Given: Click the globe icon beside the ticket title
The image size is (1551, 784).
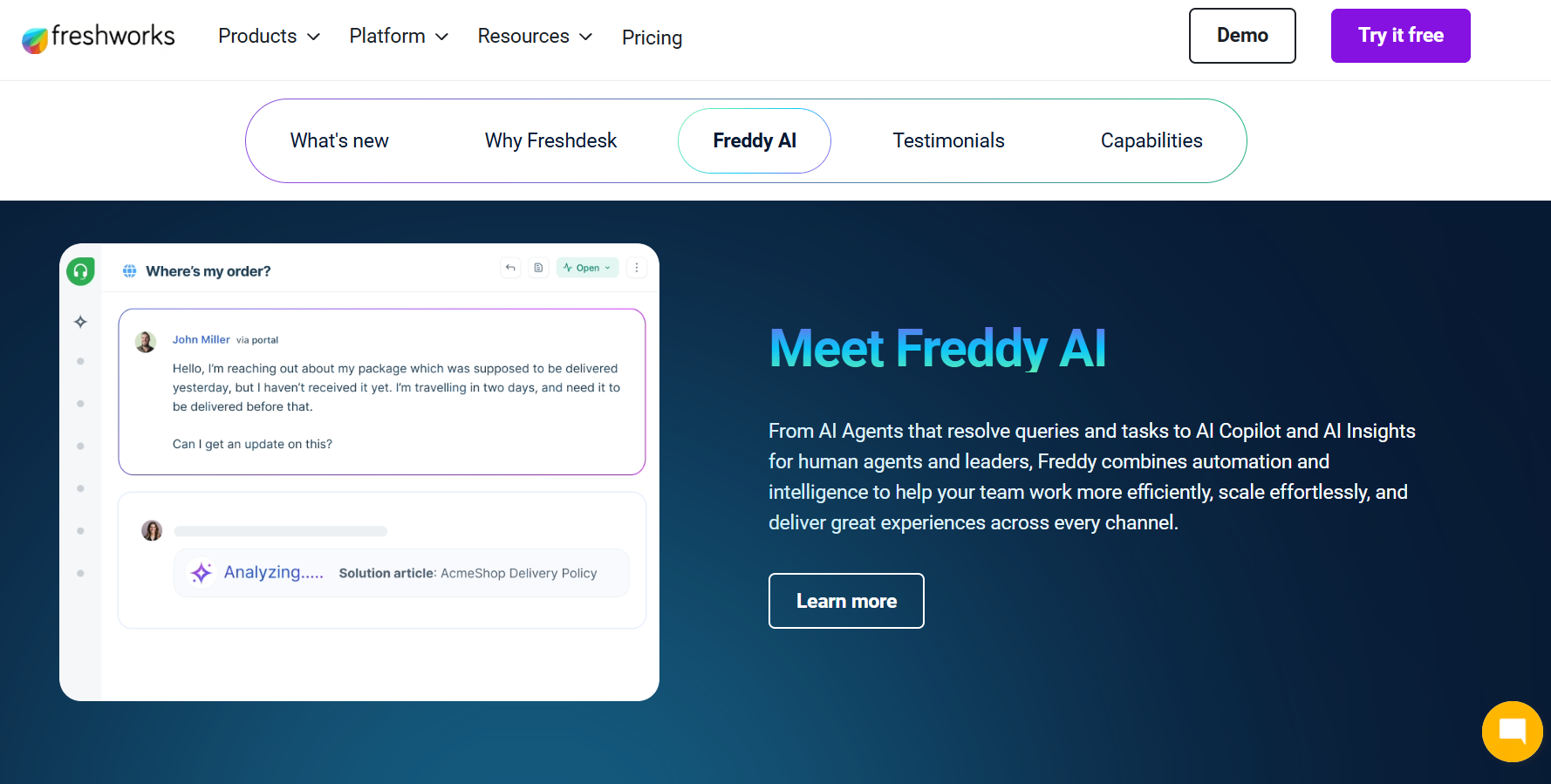Looking at the screenshot, I should [129, 271].
